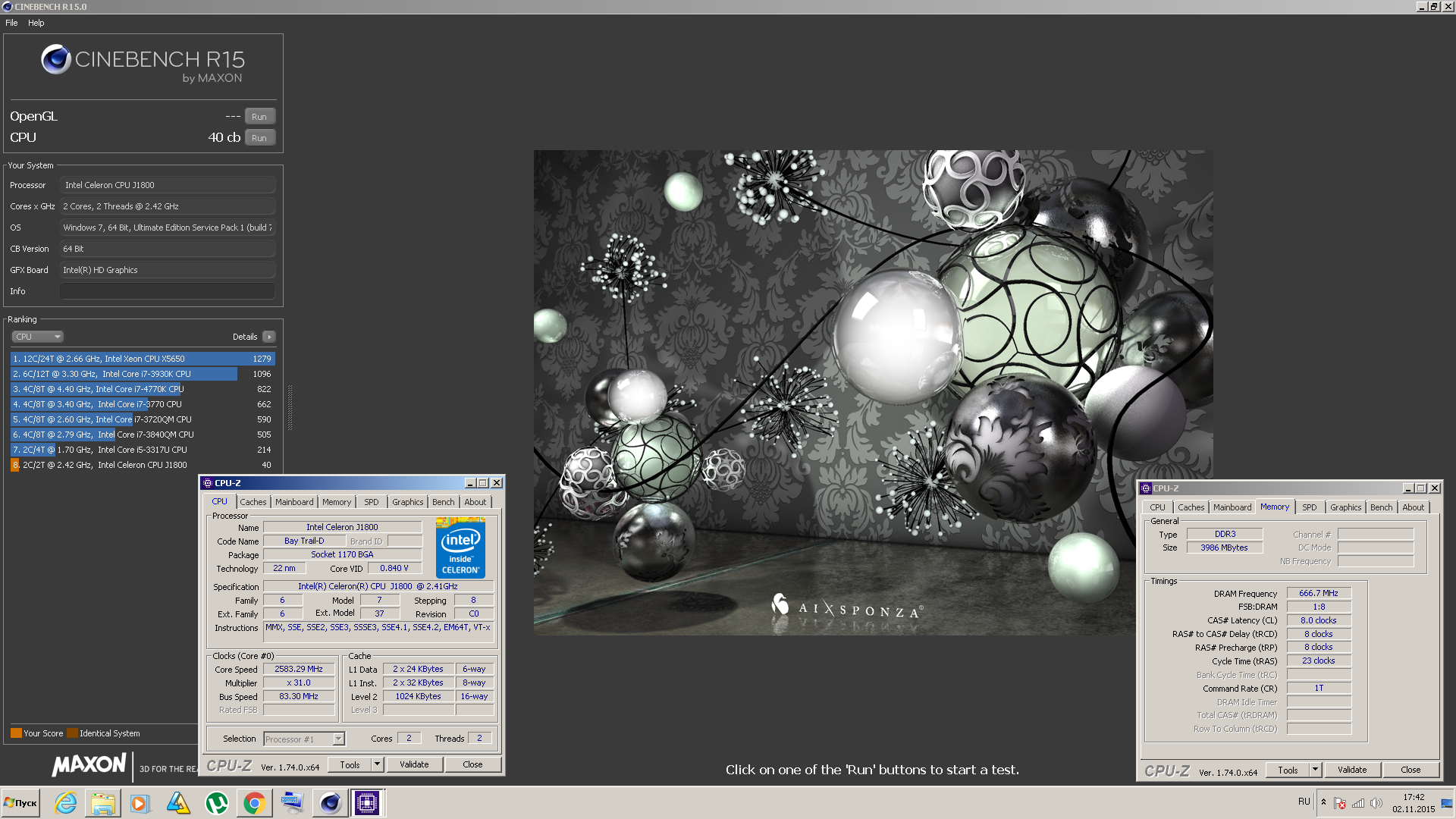The height and width of the screenshot is (819, 1456).
Task: Select ranking row Intel Celeron CPU J1800
Action: 143,465
